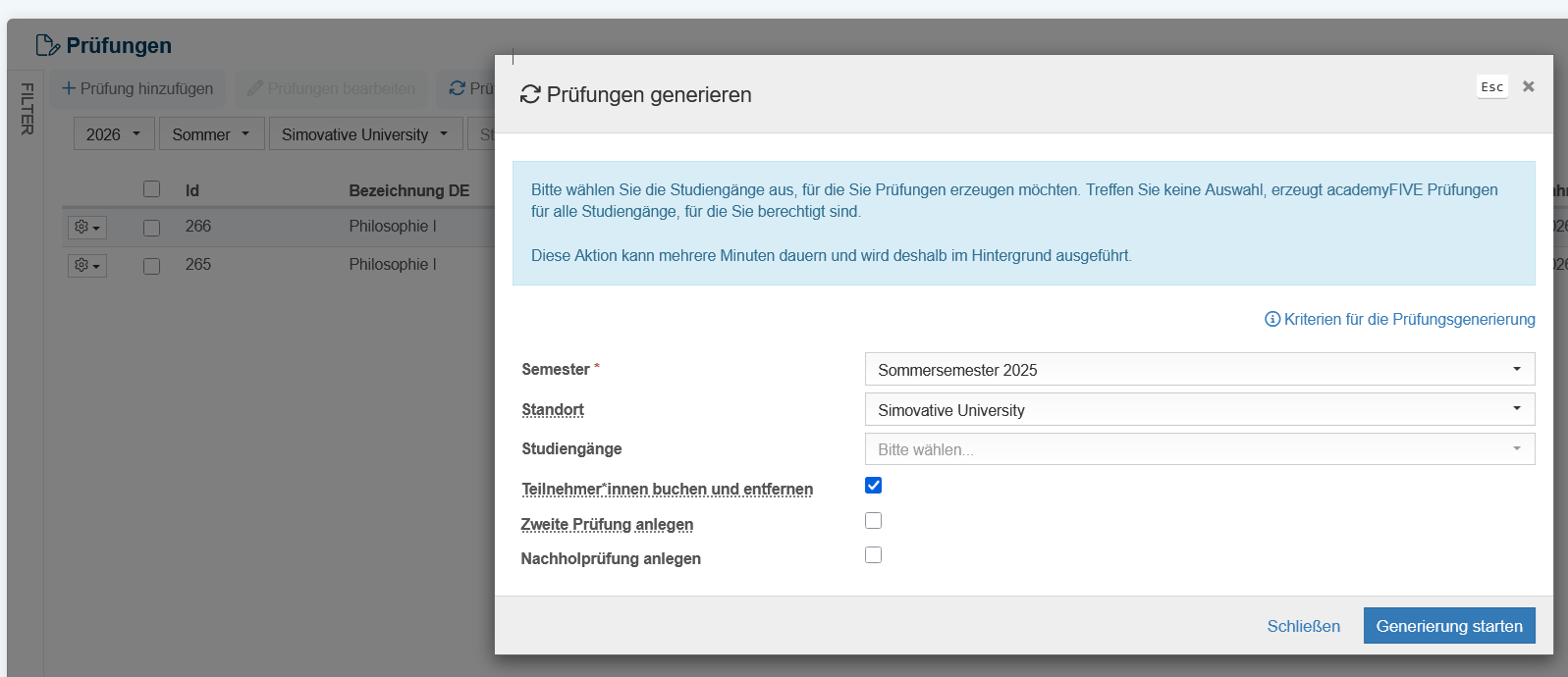Open Studiengänge Bitte wählen dropdown
The image size is (1568, 677).
[1200, 449]
